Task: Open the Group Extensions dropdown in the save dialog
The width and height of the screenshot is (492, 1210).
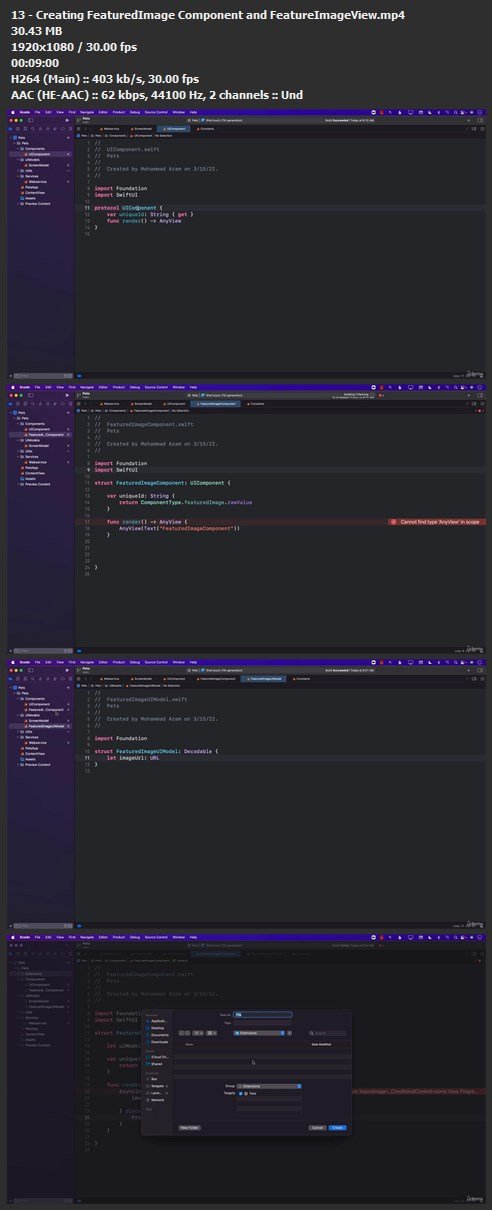Action: coord(268,1085)
